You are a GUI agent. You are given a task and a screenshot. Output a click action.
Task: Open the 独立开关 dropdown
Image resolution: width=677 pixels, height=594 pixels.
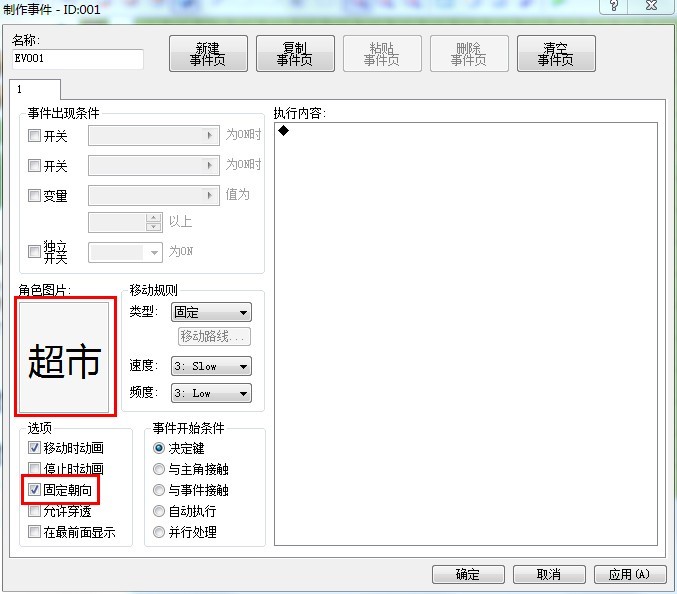(x=125, y=253)
